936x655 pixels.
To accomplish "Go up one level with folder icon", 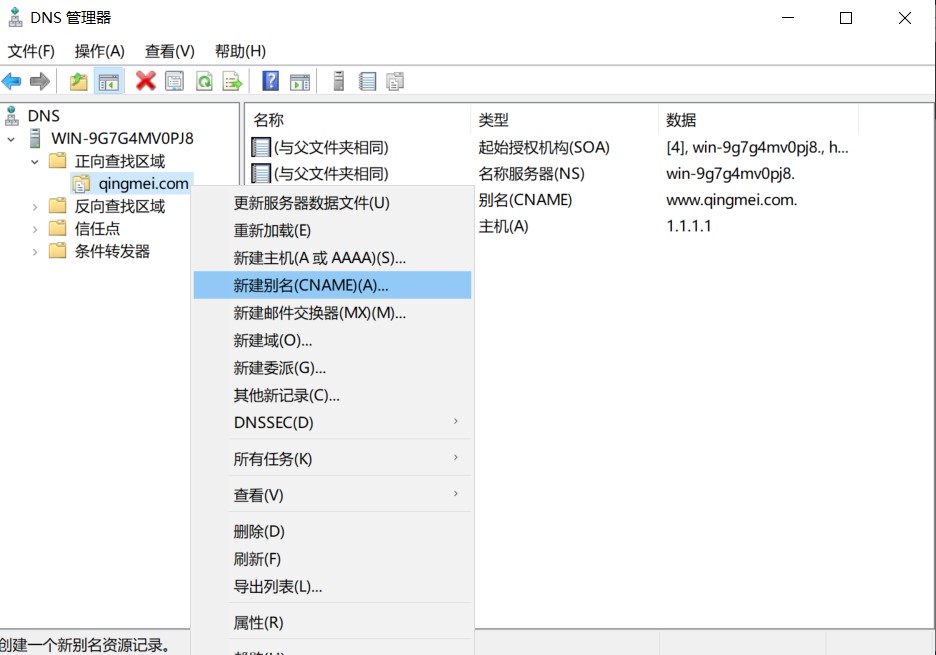I will coord(78,81).
